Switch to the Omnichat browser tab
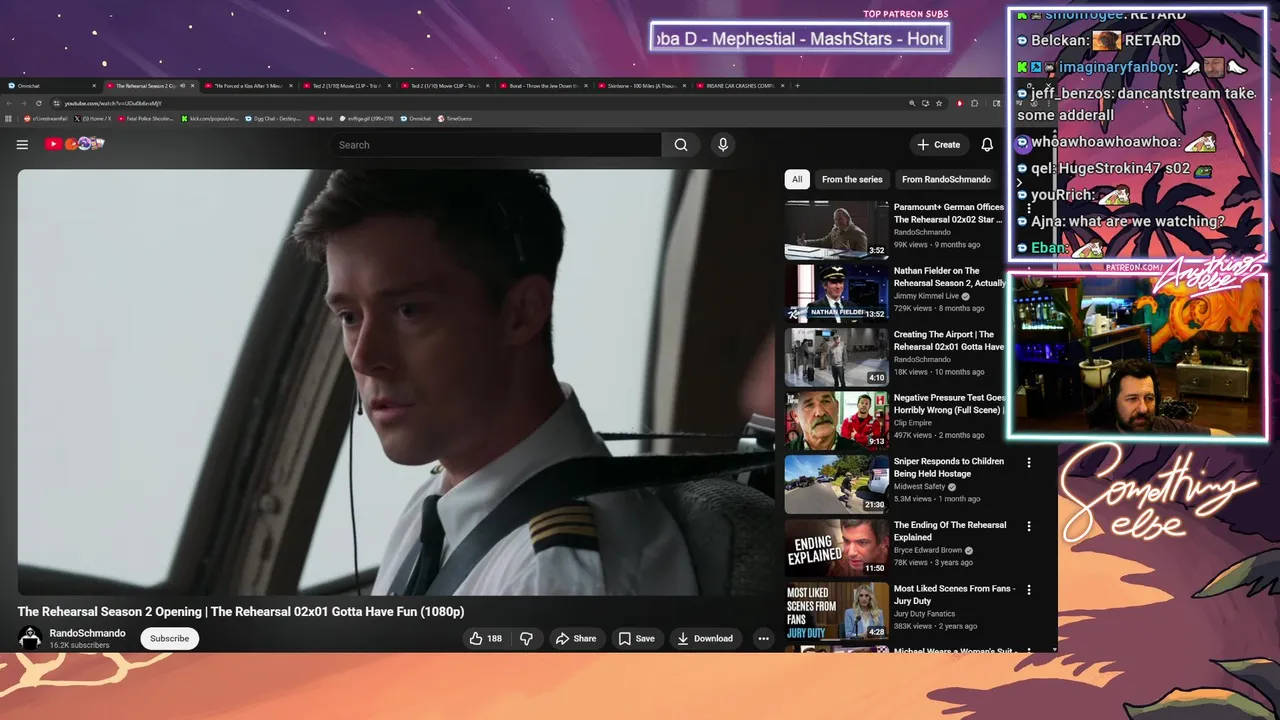Image resolution: width=1280 pixels, height=720 pixels. click(50, 86)
